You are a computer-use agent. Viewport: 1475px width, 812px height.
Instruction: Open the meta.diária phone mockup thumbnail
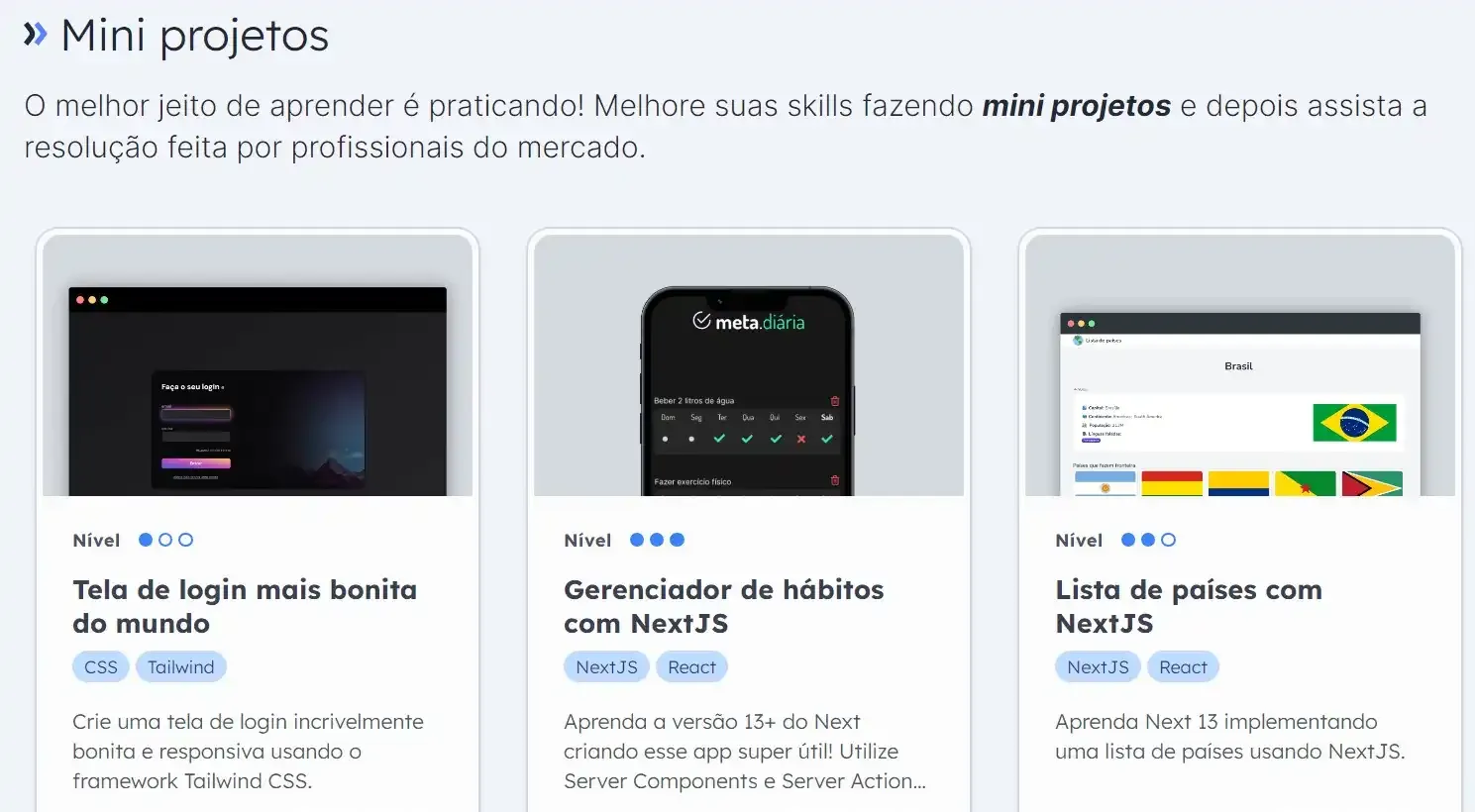[x=749, y=365]
